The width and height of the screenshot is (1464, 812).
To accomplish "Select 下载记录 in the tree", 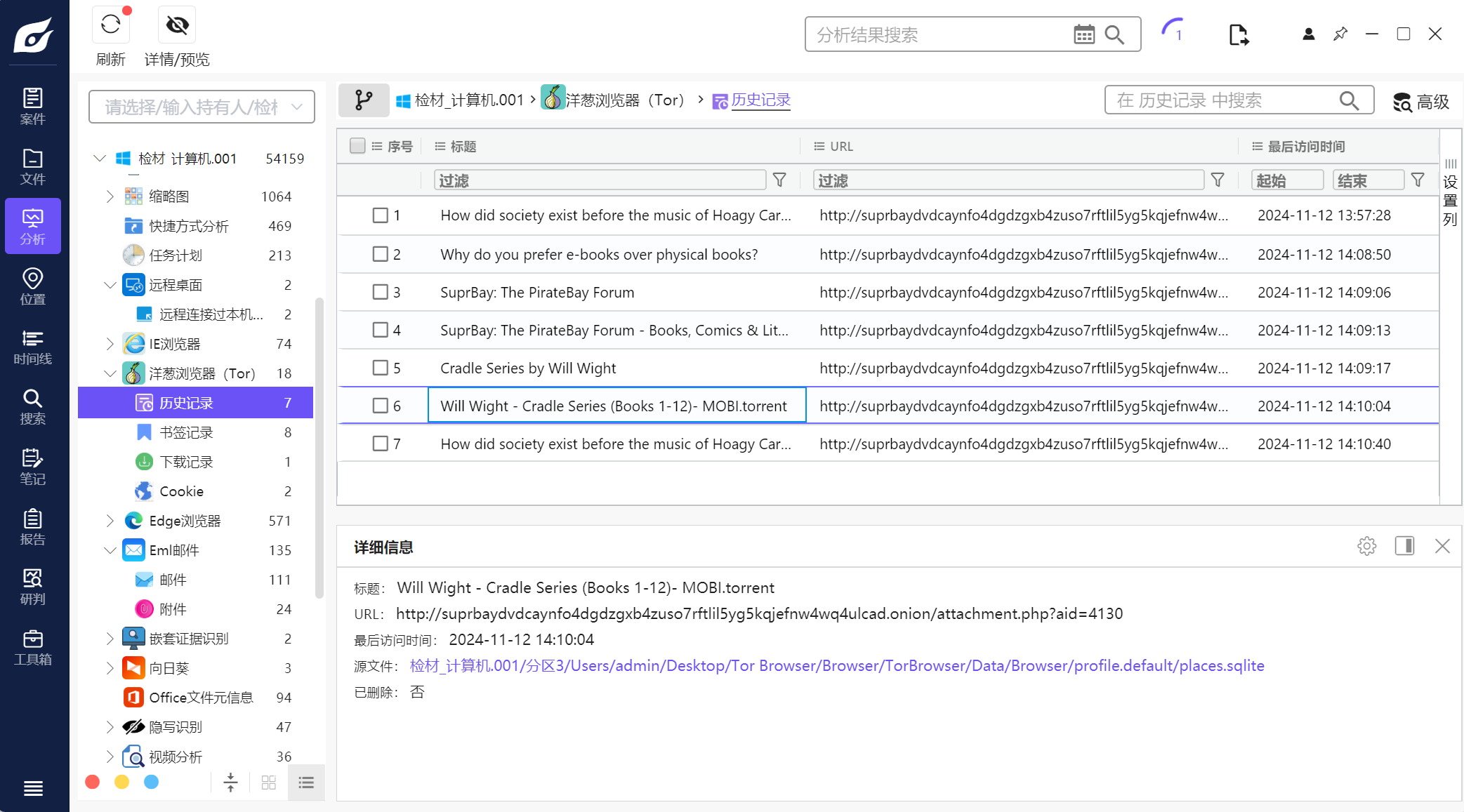I will tap(186, 462).
